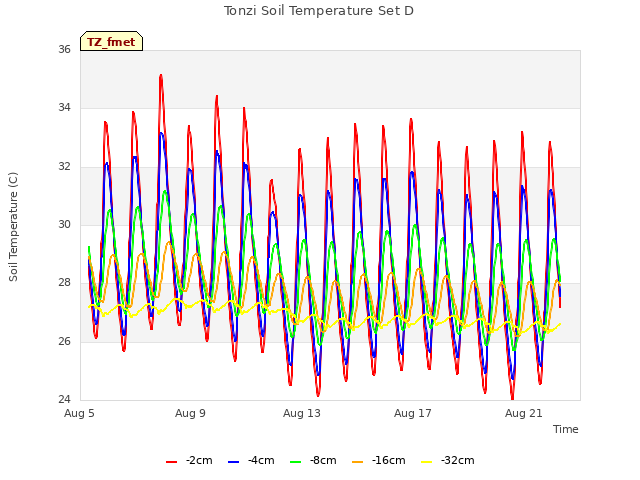This screenshot has width=640, height=480.
Task: Click the Soil Temperature (C) axis label
Action: pyautogui.click(x=13, y=227)
